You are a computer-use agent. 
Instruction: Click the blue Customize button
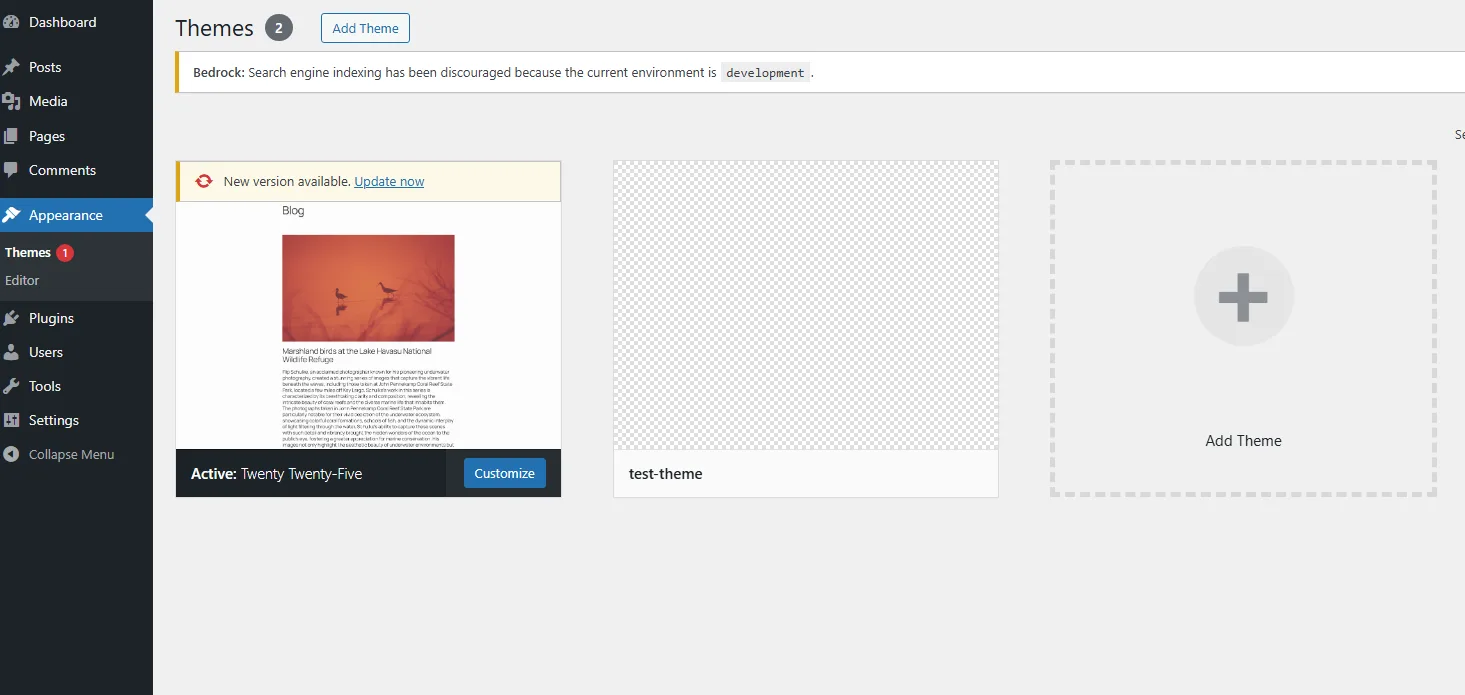(504, 473)
